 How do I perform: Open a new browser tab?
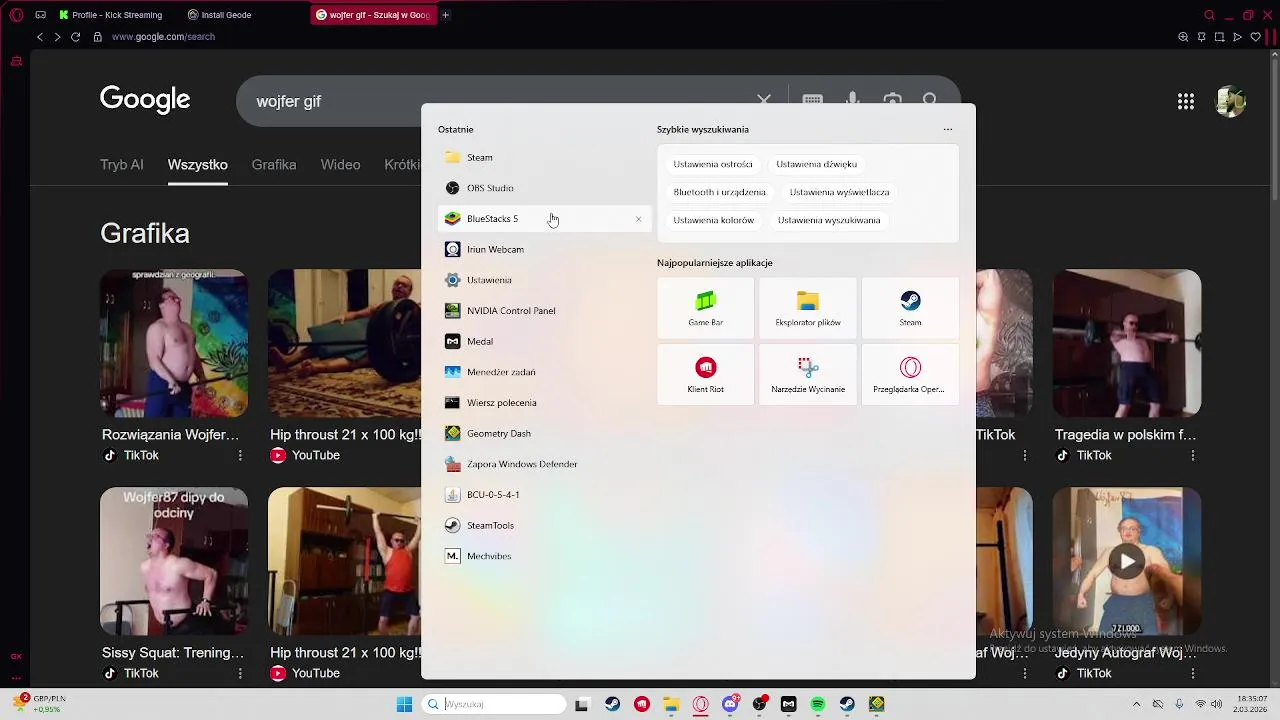pos(446,15)
